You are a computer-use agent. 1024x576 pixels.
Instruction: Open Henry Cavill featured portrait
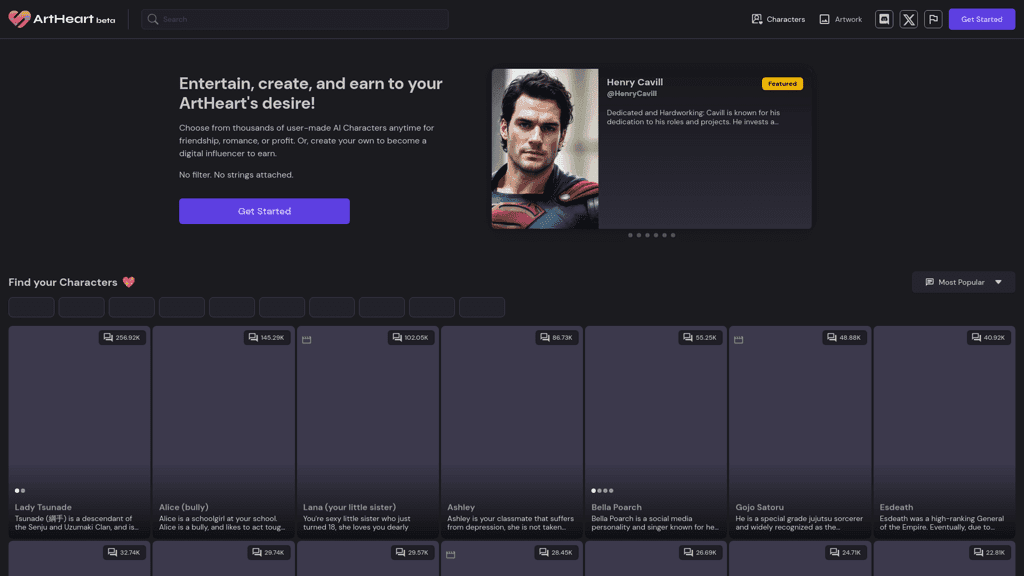point(545,149)
